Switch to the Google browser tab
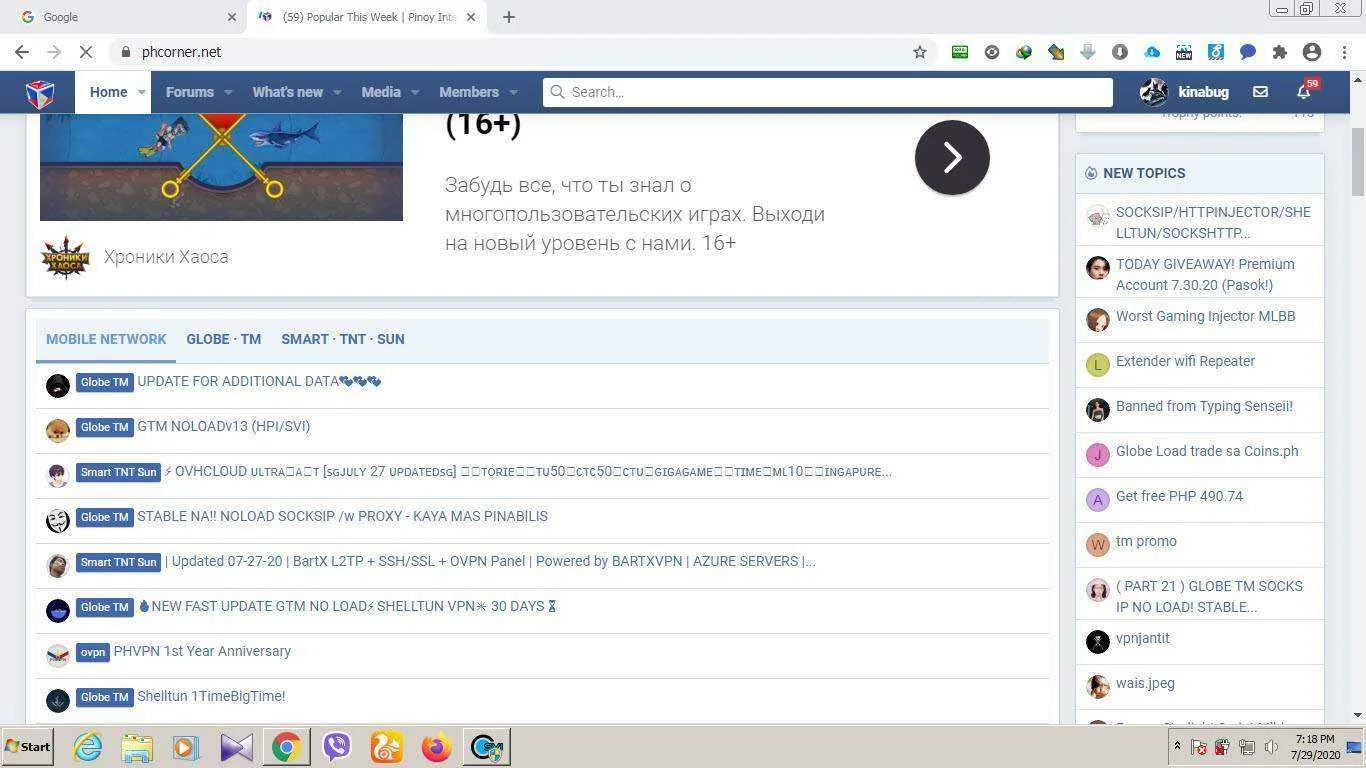The image size is (1366, 768). (125, 17)
